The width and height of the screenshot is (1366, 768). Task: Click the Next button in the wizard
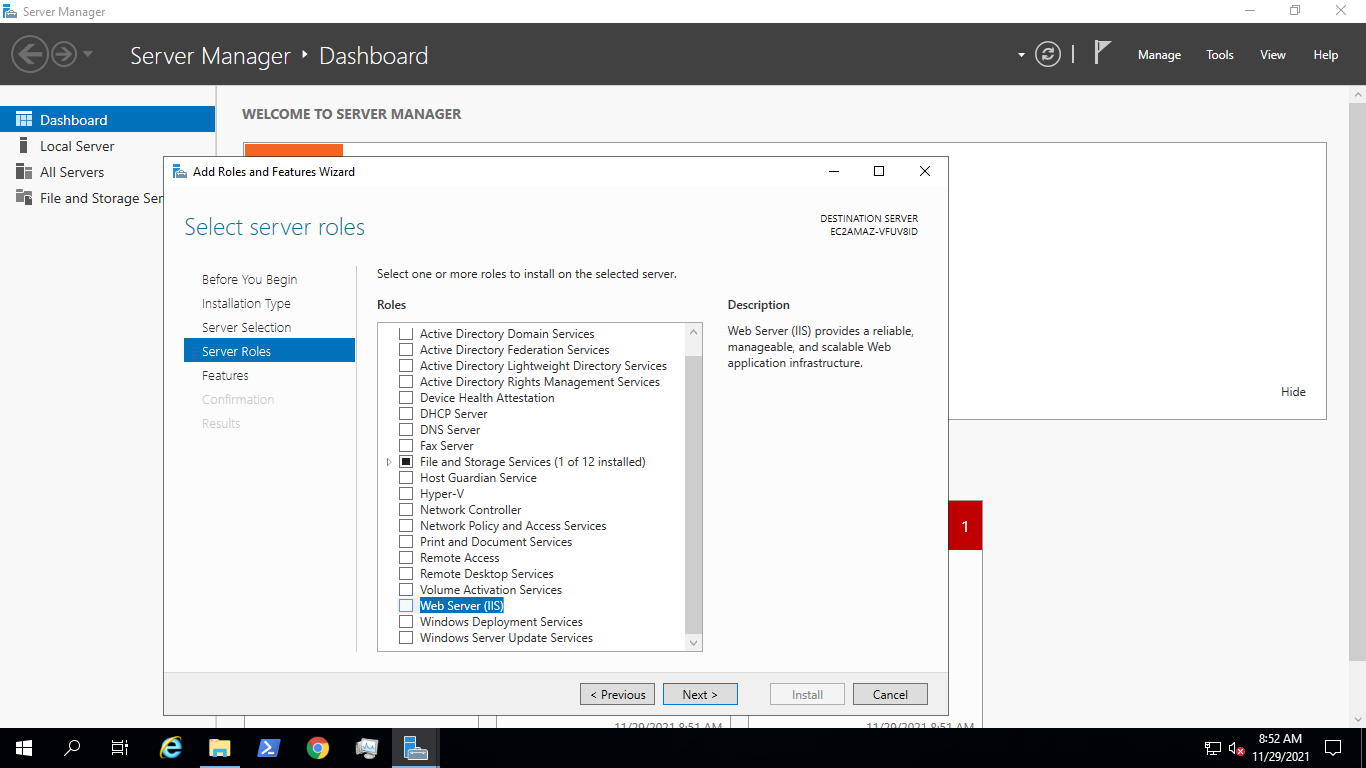(700, 693)
